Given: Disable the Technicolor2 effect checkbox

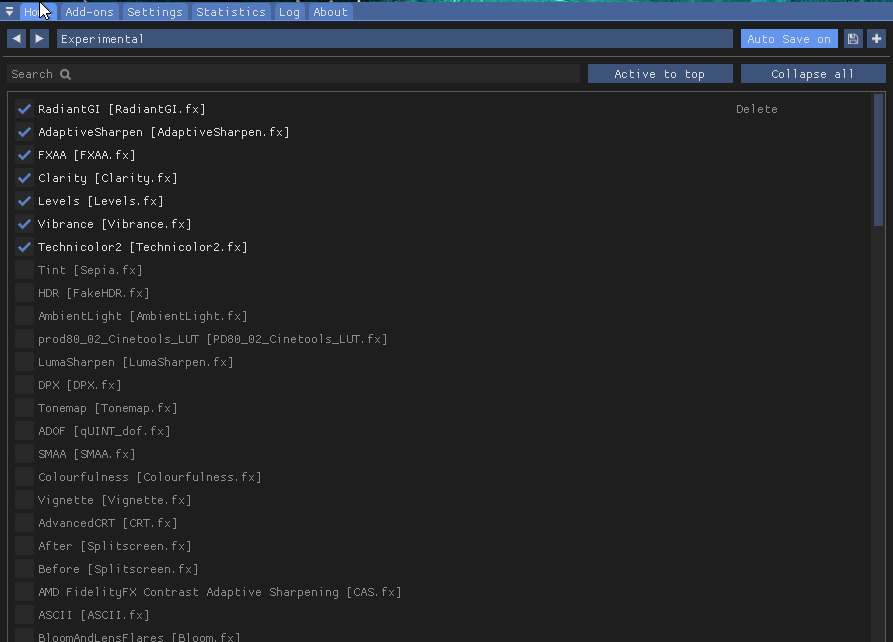Looking at the screenshot, I should pos(24,247).
